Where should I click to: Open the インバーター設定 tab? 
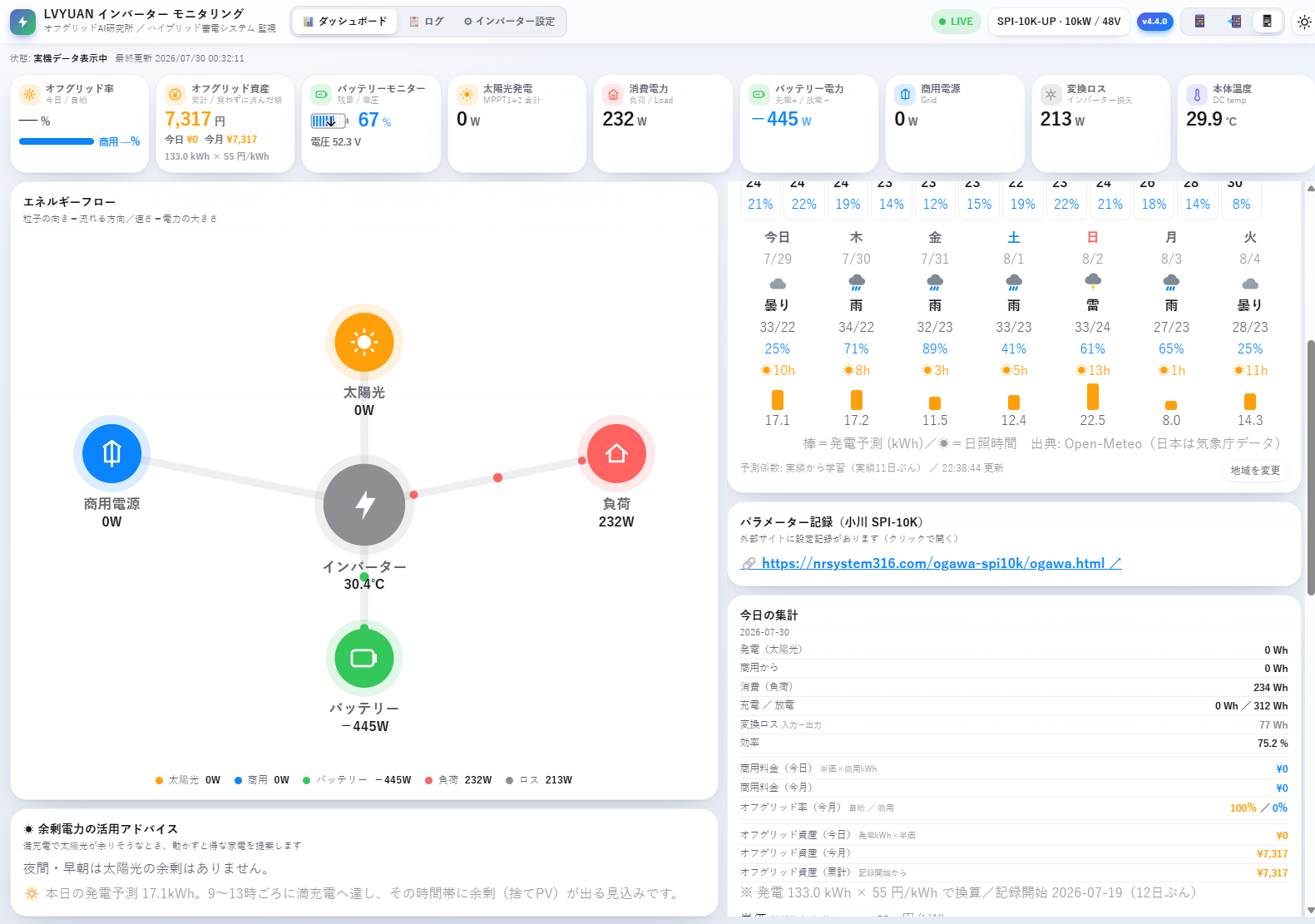[508, 22]
